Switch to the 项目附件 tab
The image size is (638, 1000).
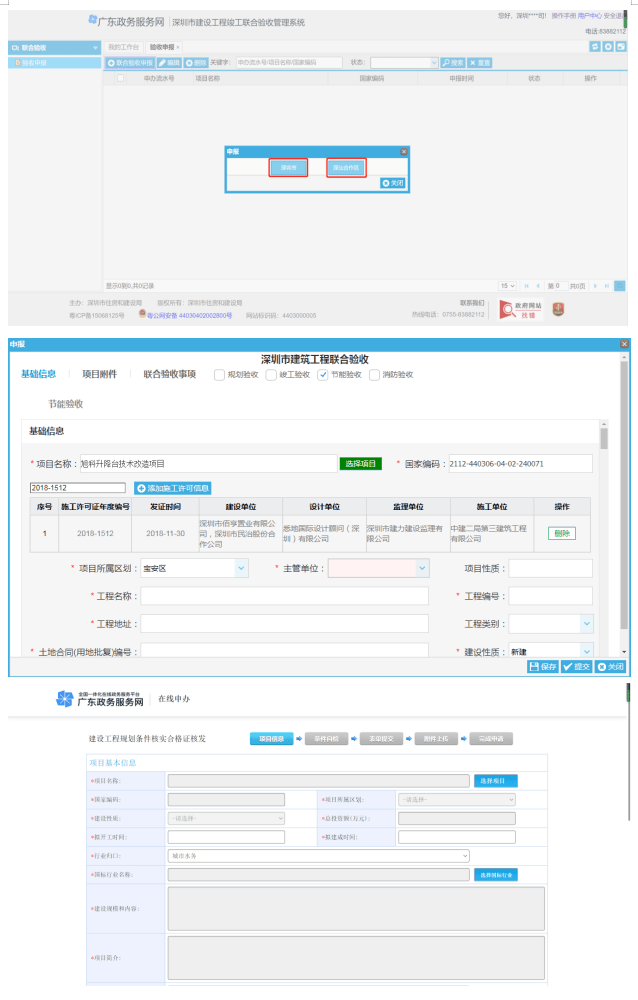99,374
